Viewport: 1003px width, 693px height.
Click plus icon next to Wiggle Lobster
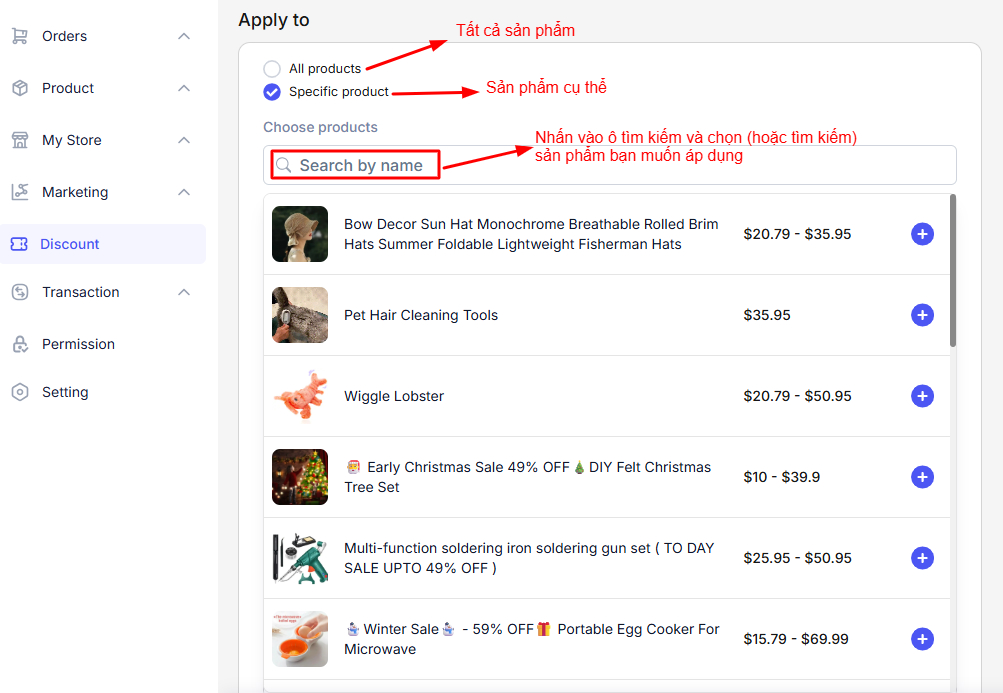pyautogui.click(x=922, y=396)
